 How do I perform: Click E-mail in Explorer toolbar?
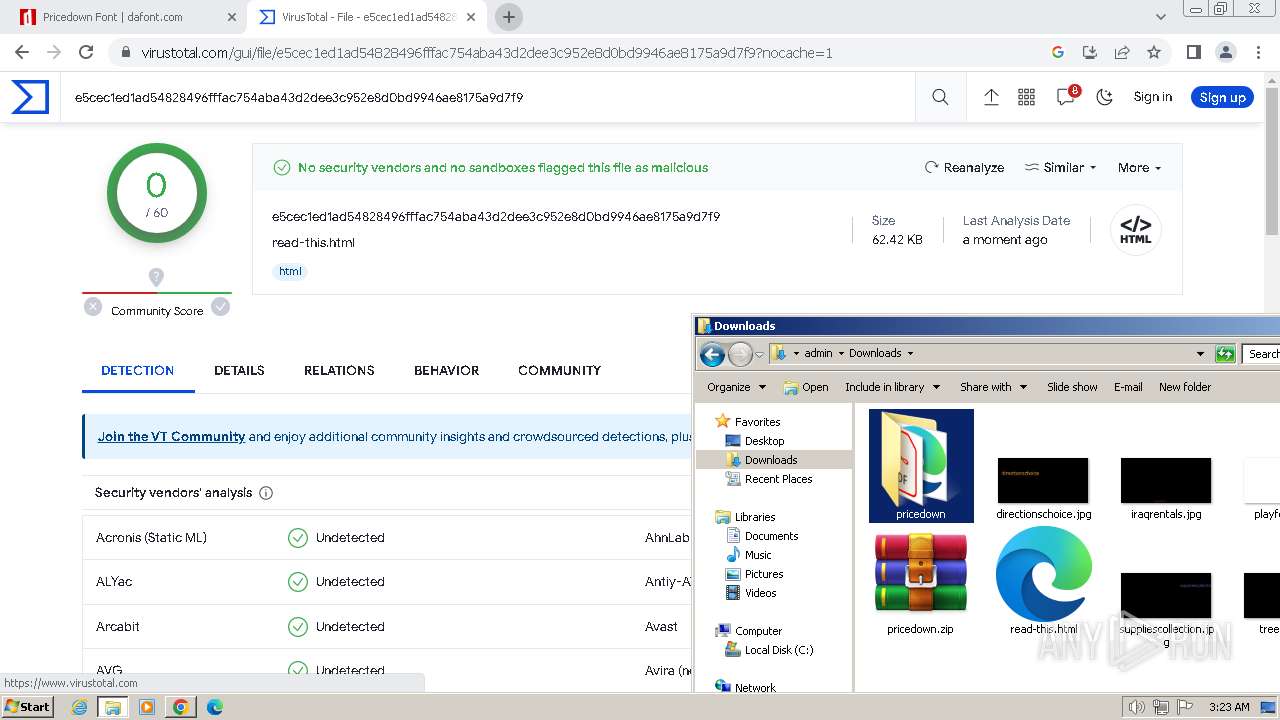pos(1128,387)
